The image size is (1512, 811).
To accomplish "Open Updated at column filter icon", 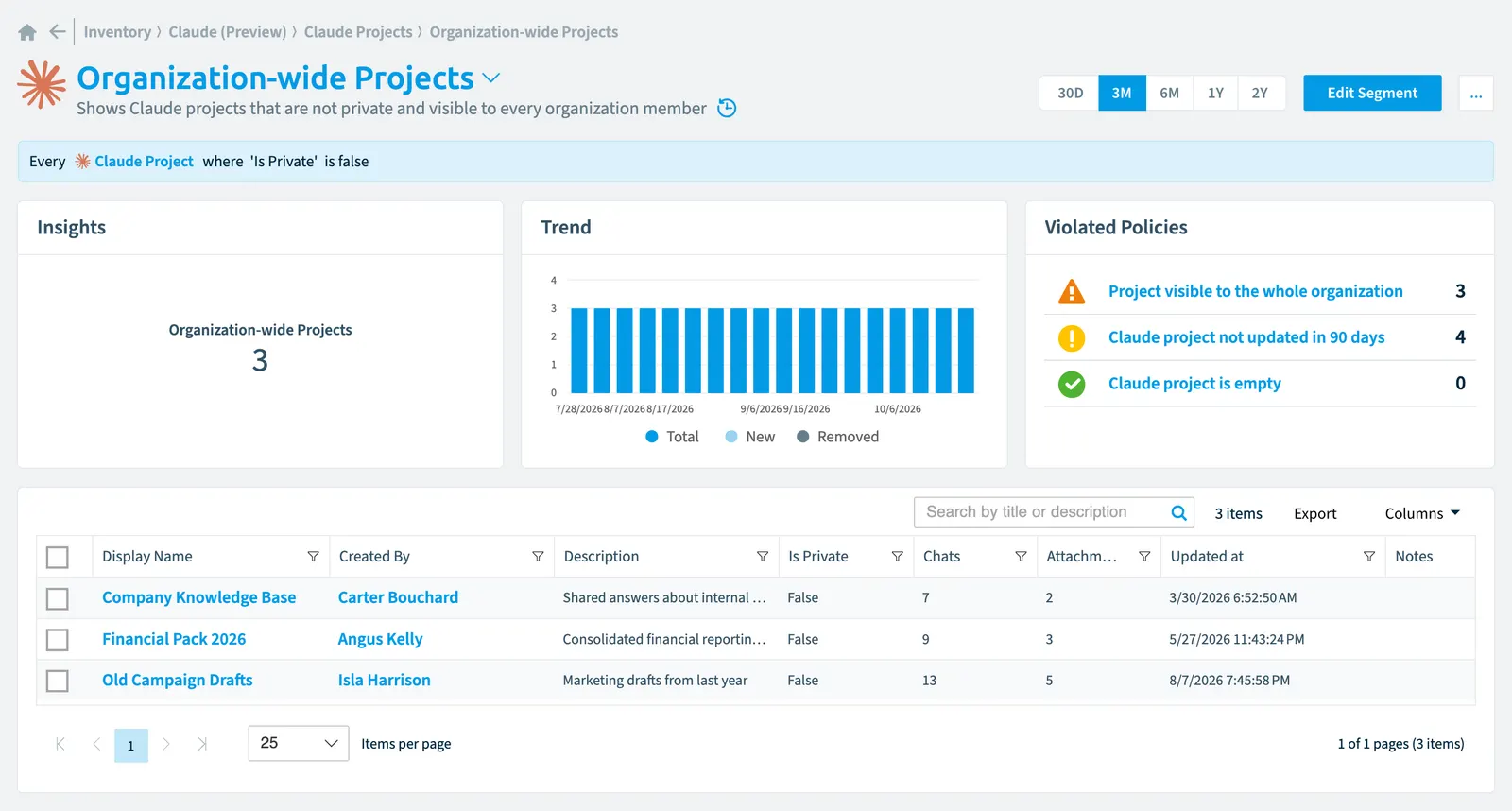I will pyautogui.click(x=1368, y=557).
